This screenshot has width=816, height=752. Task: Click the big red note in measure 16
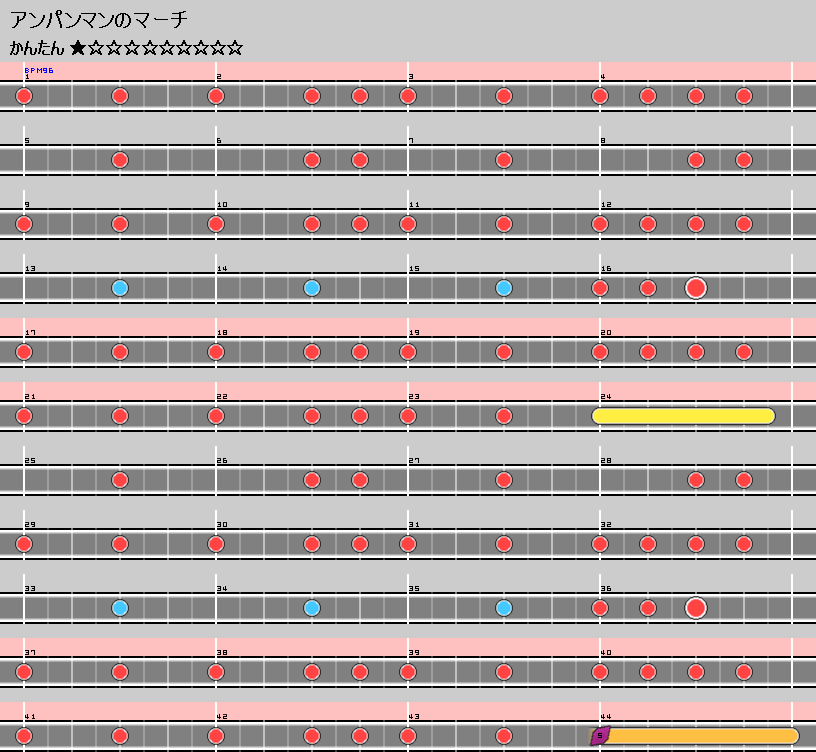tap(696, 288)
